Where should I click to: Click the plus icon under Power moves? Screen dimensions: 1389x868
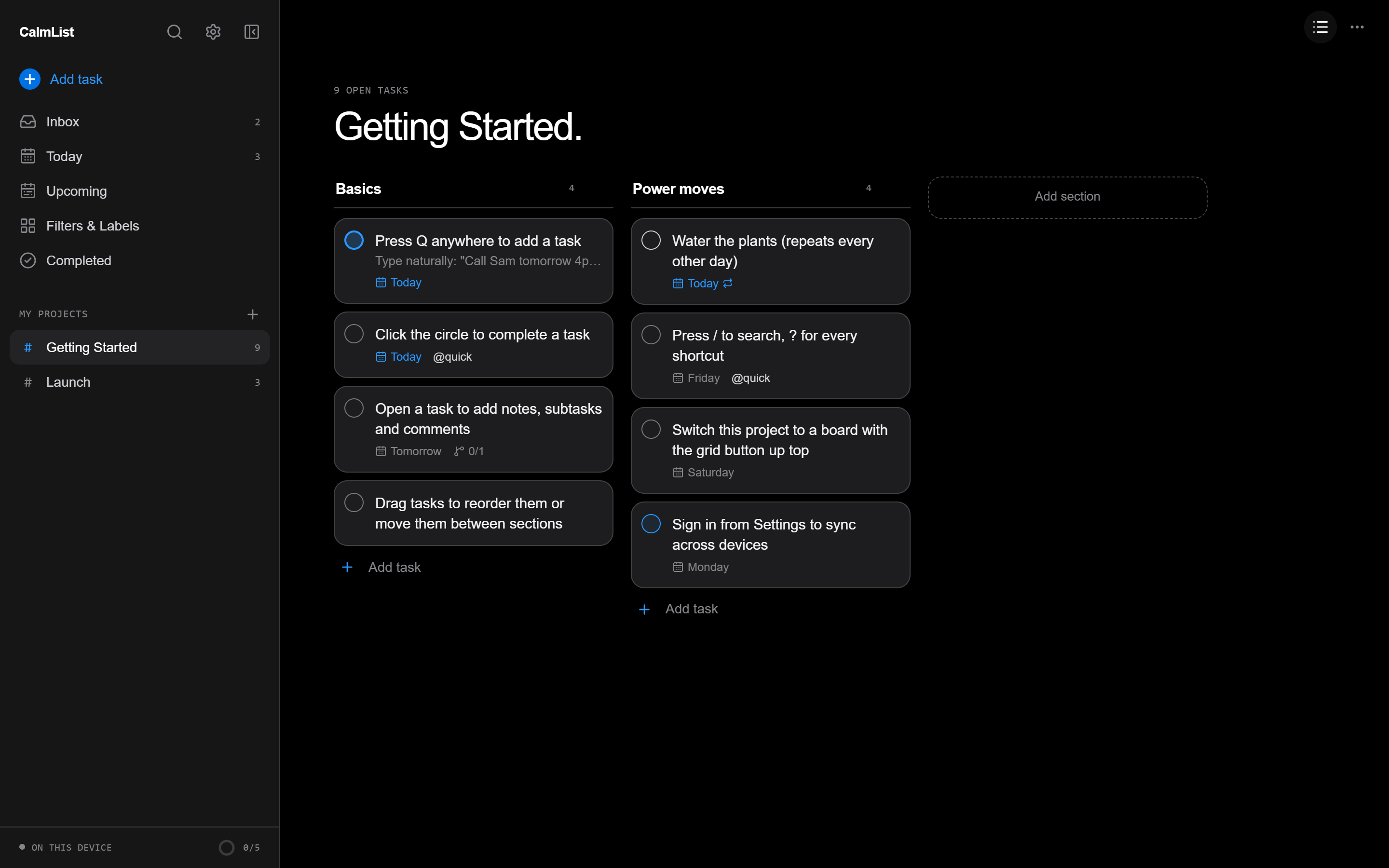tap(644, 609)
